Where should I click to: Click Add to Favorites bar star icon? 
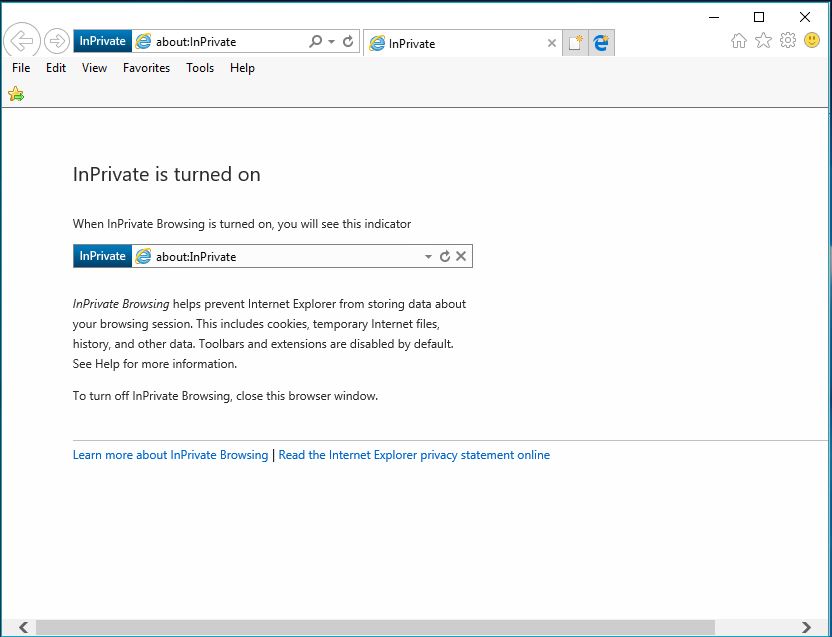point(16,94)
